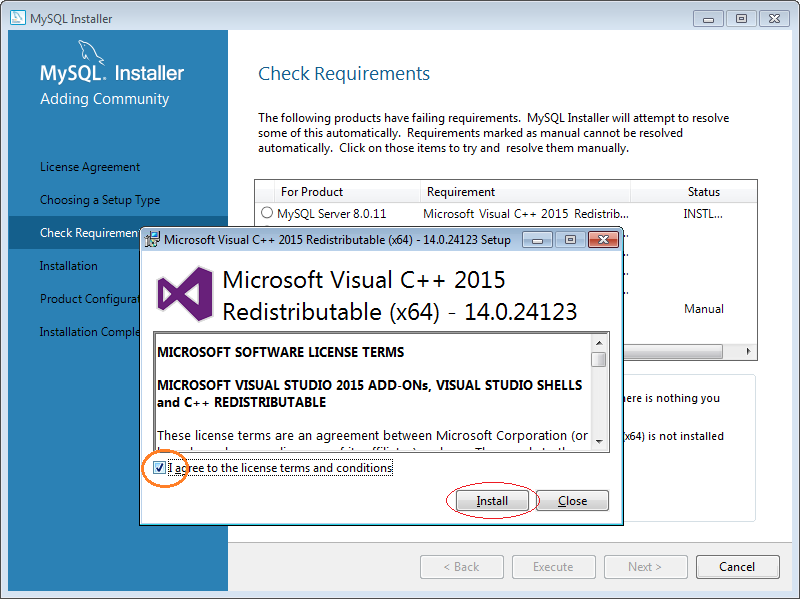The image size is (800, 599).
Task: Maximize the Visual C++ Setup dialog
Action: [x=570, y=240]
